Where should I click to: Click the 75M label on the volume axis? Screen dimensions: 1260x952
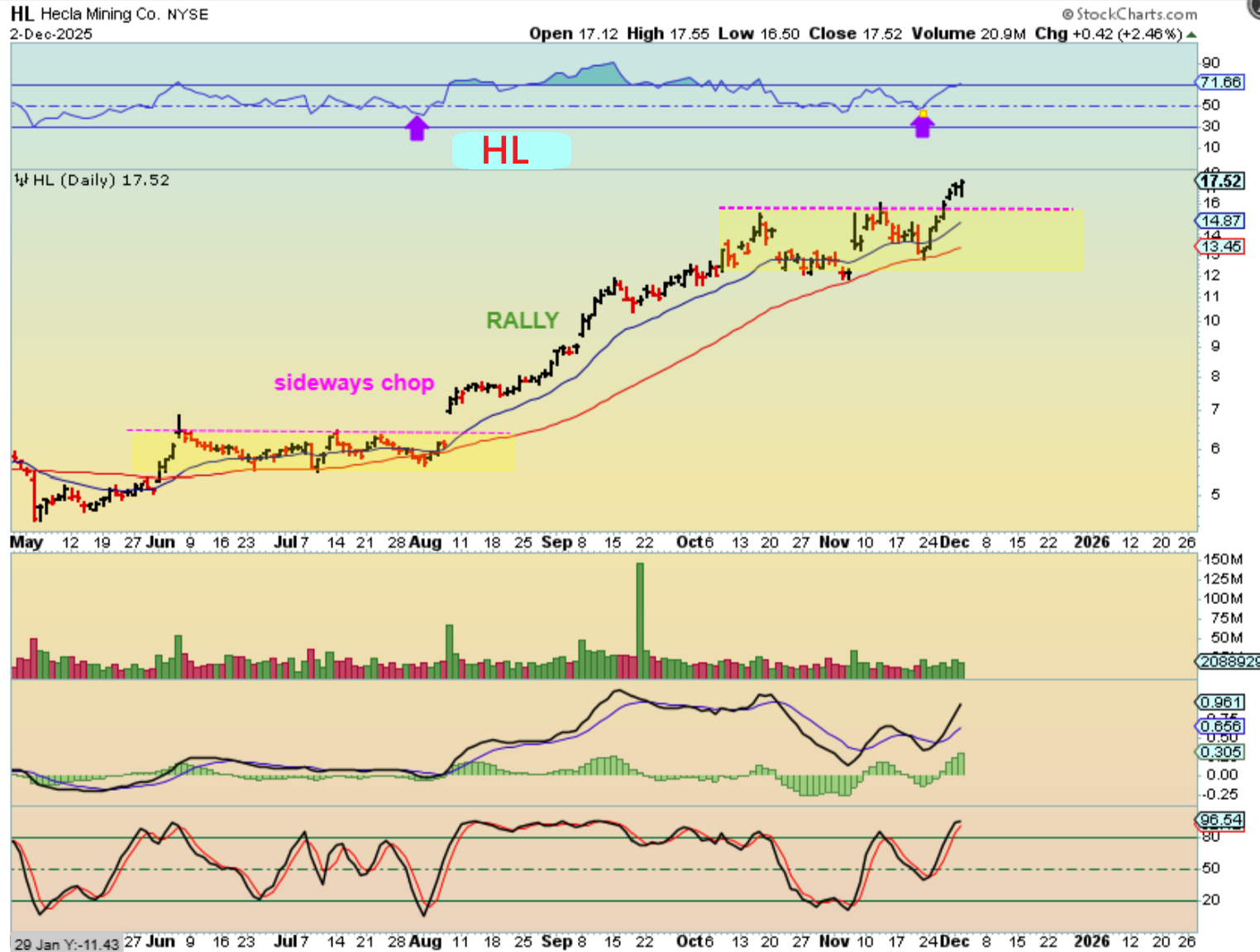tap(1227, 618)
